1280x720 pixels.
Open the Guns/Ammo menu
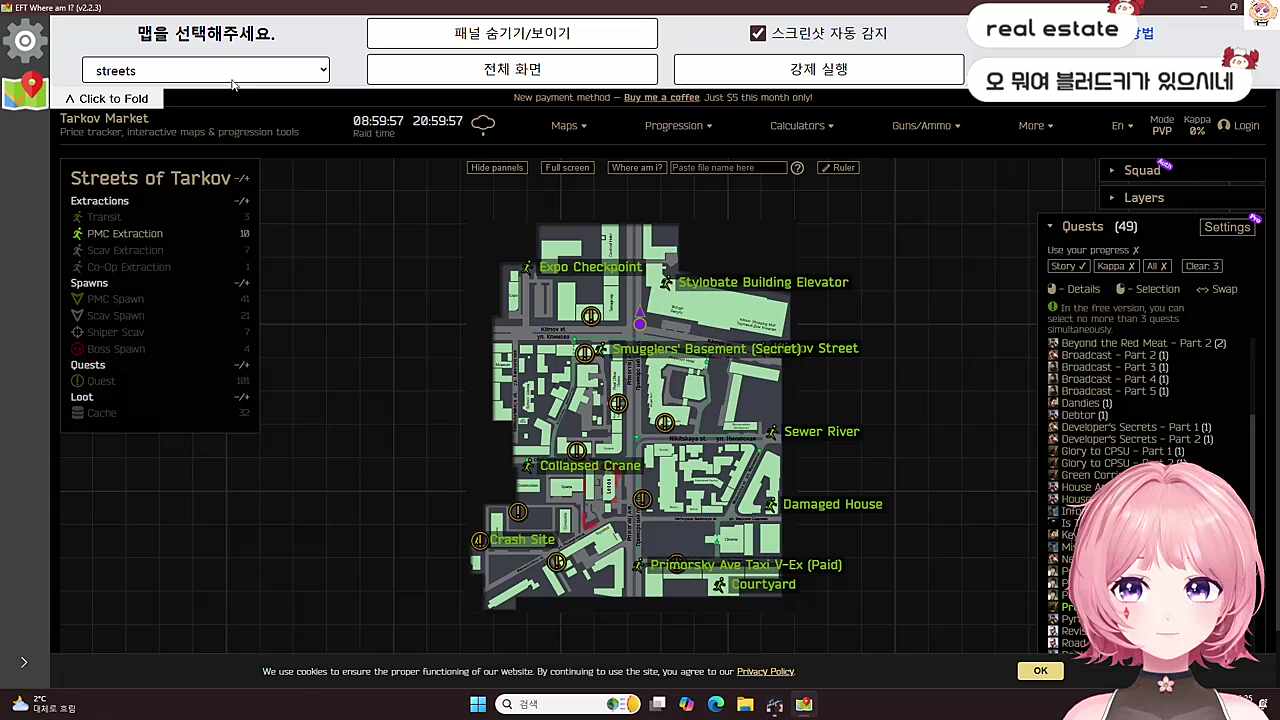coord(926,126)
